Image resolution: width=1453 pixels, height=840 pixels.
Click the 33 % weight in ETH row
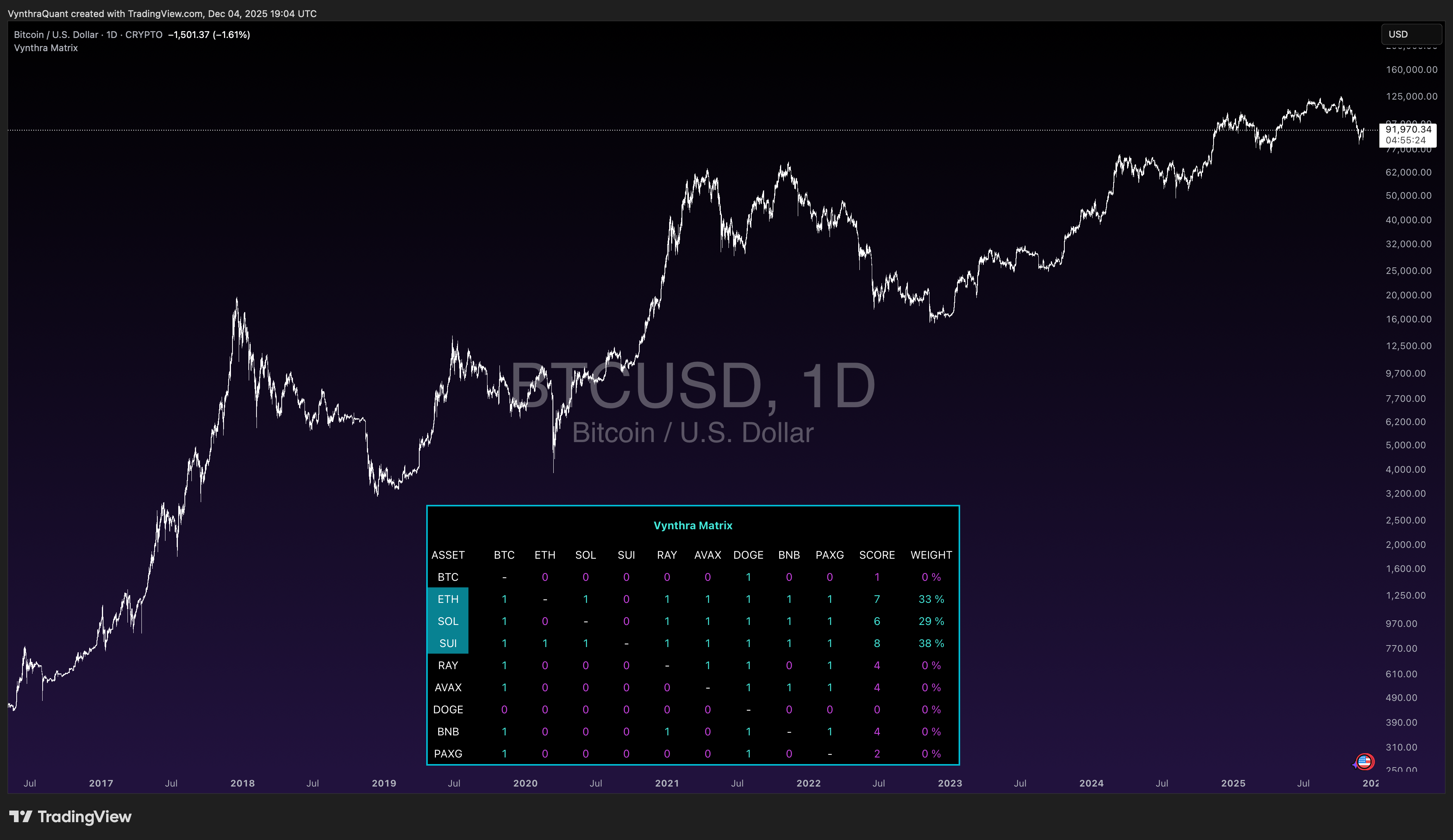(x=931, y=599)
